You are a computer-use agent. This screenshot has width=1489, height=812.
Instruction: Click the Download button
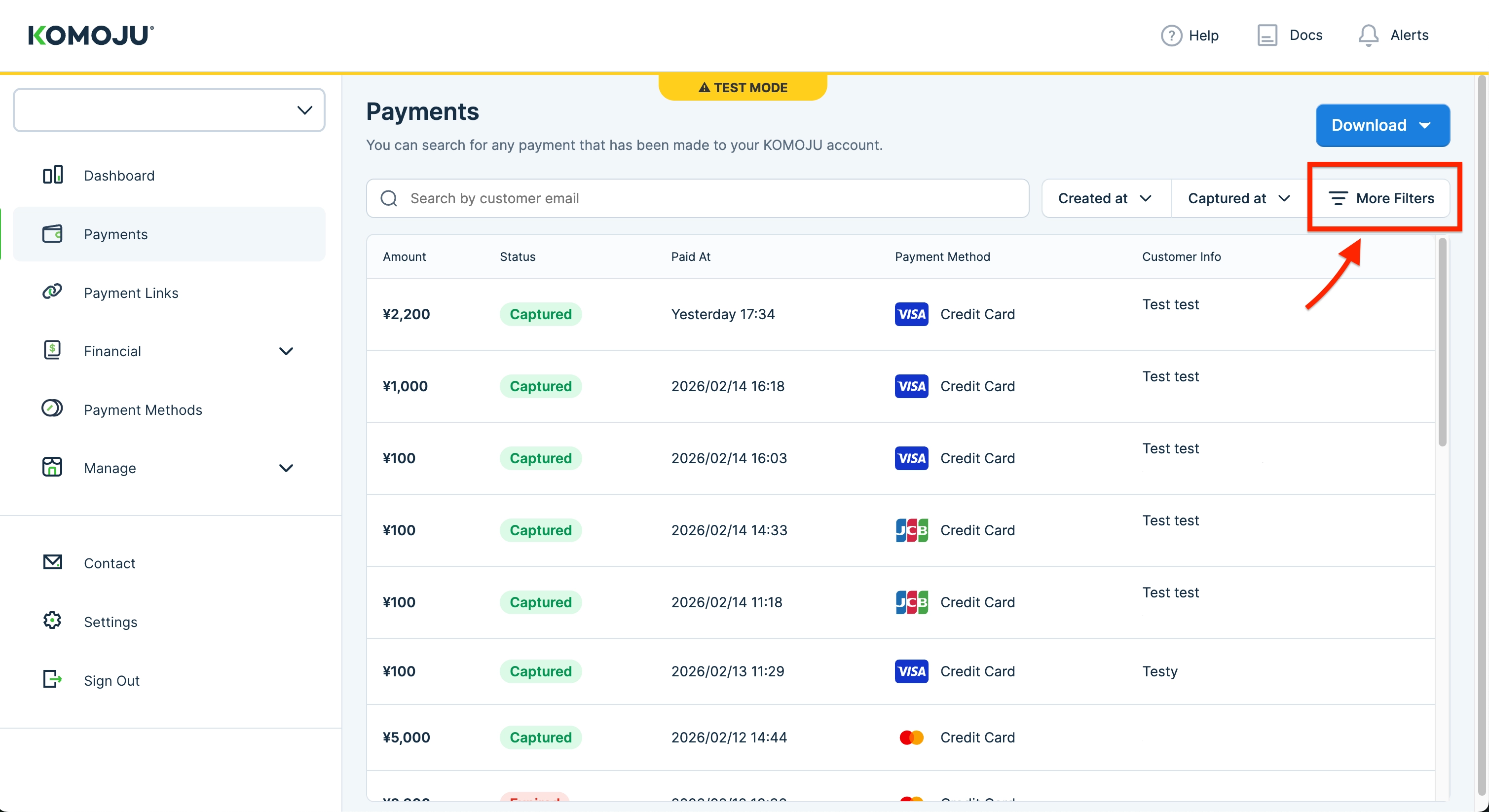click(x=1381, y=125)
